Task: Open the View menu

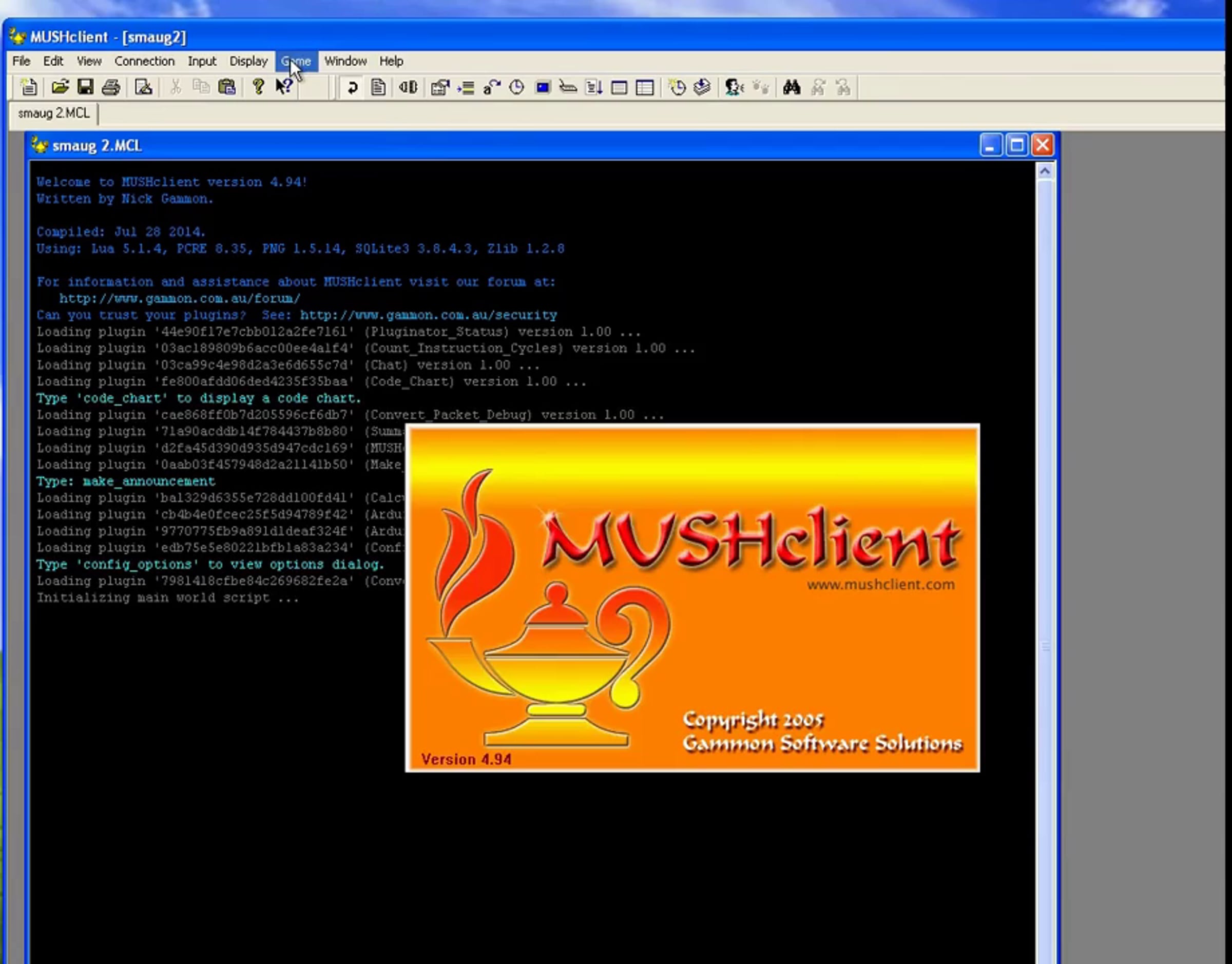Action: pyautogui.click(x=89, y=61)
